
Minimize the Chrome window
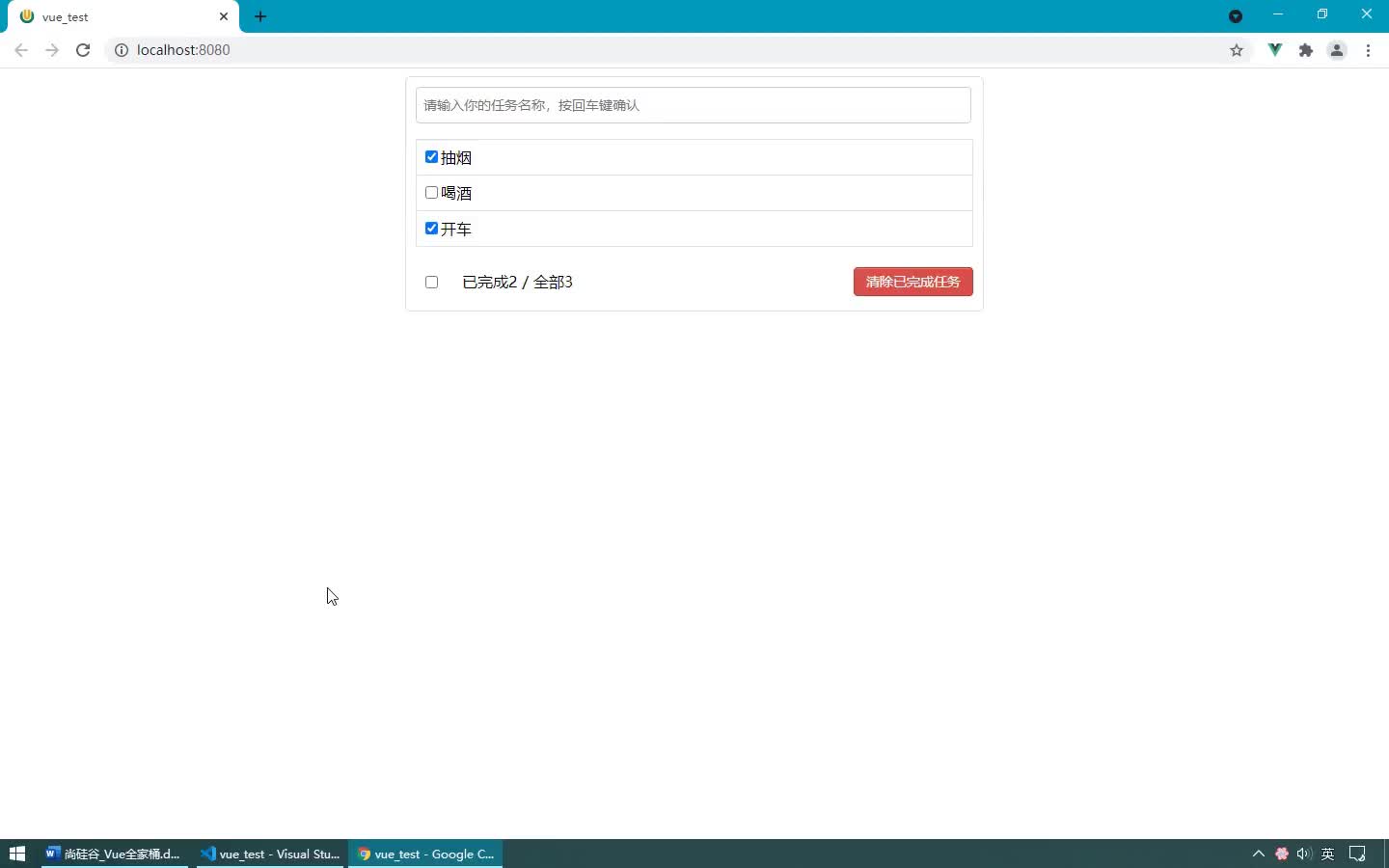1278,14
